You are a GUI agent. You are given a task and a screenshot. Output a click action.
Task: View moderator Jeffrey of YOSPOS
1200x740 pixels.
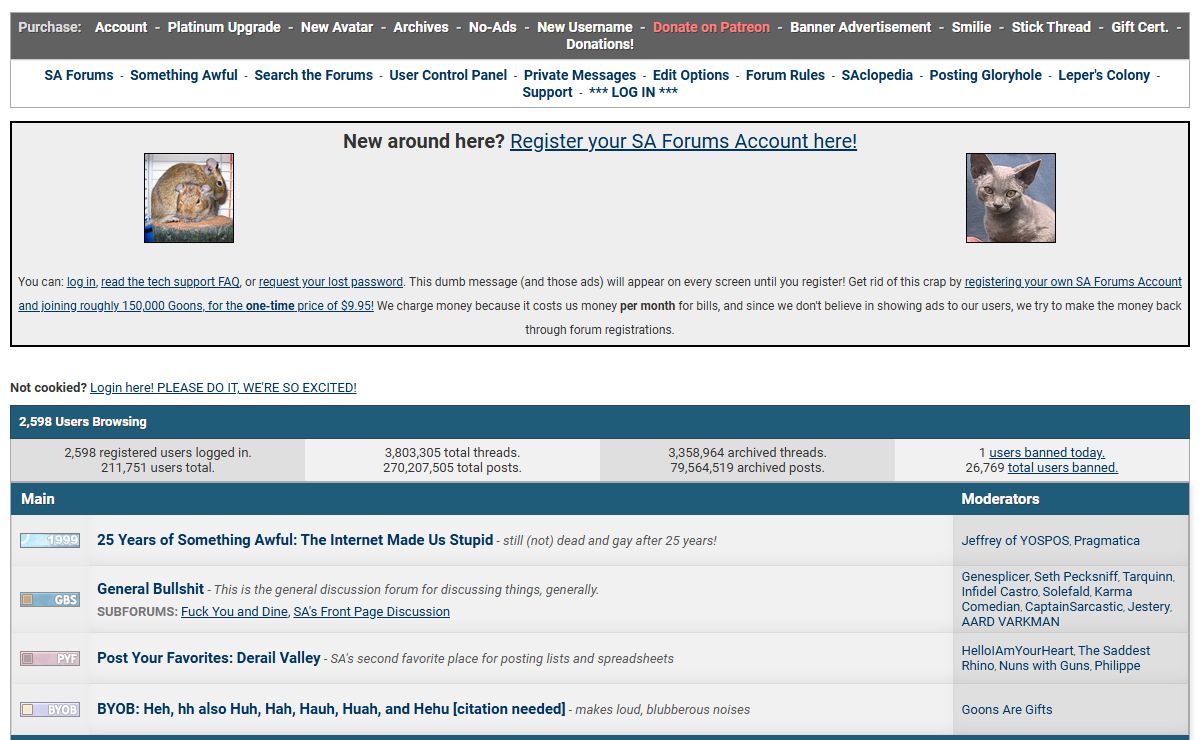(x=1016, y=540)
